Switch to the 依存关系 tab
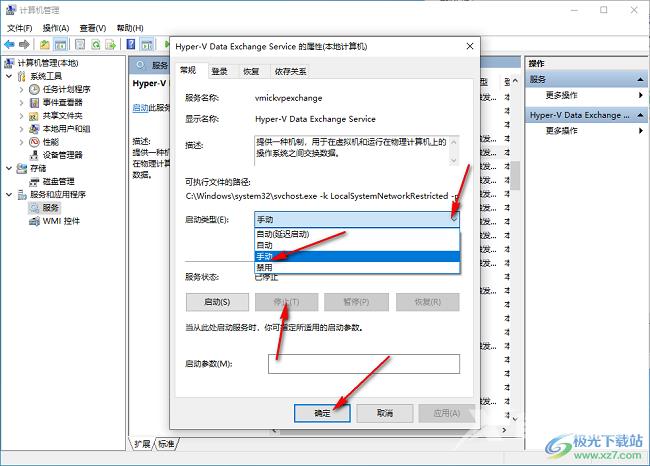 (290, 71)
